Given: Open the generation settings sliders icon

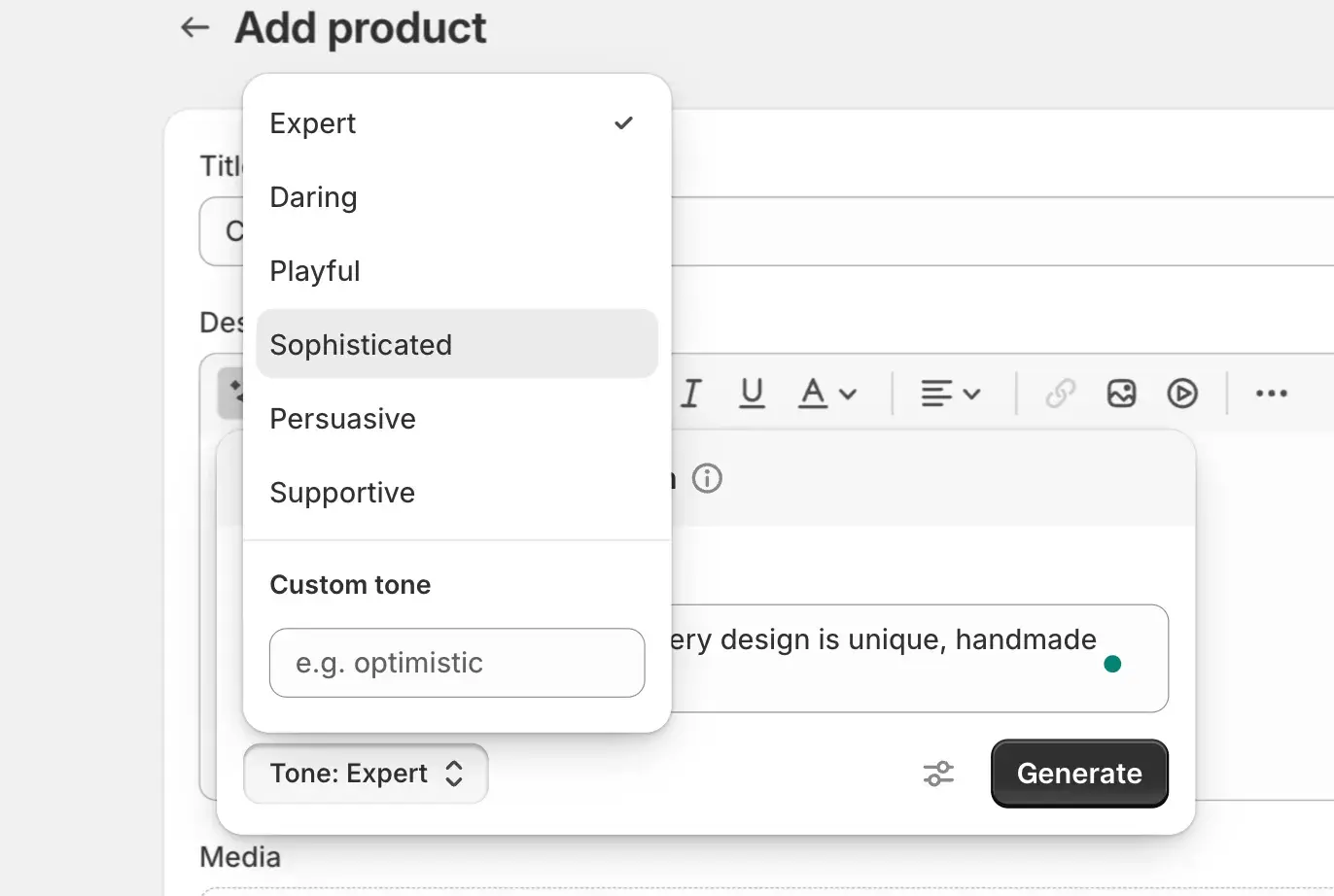Looking at the screenshot, I should click(x=938, y=774).
